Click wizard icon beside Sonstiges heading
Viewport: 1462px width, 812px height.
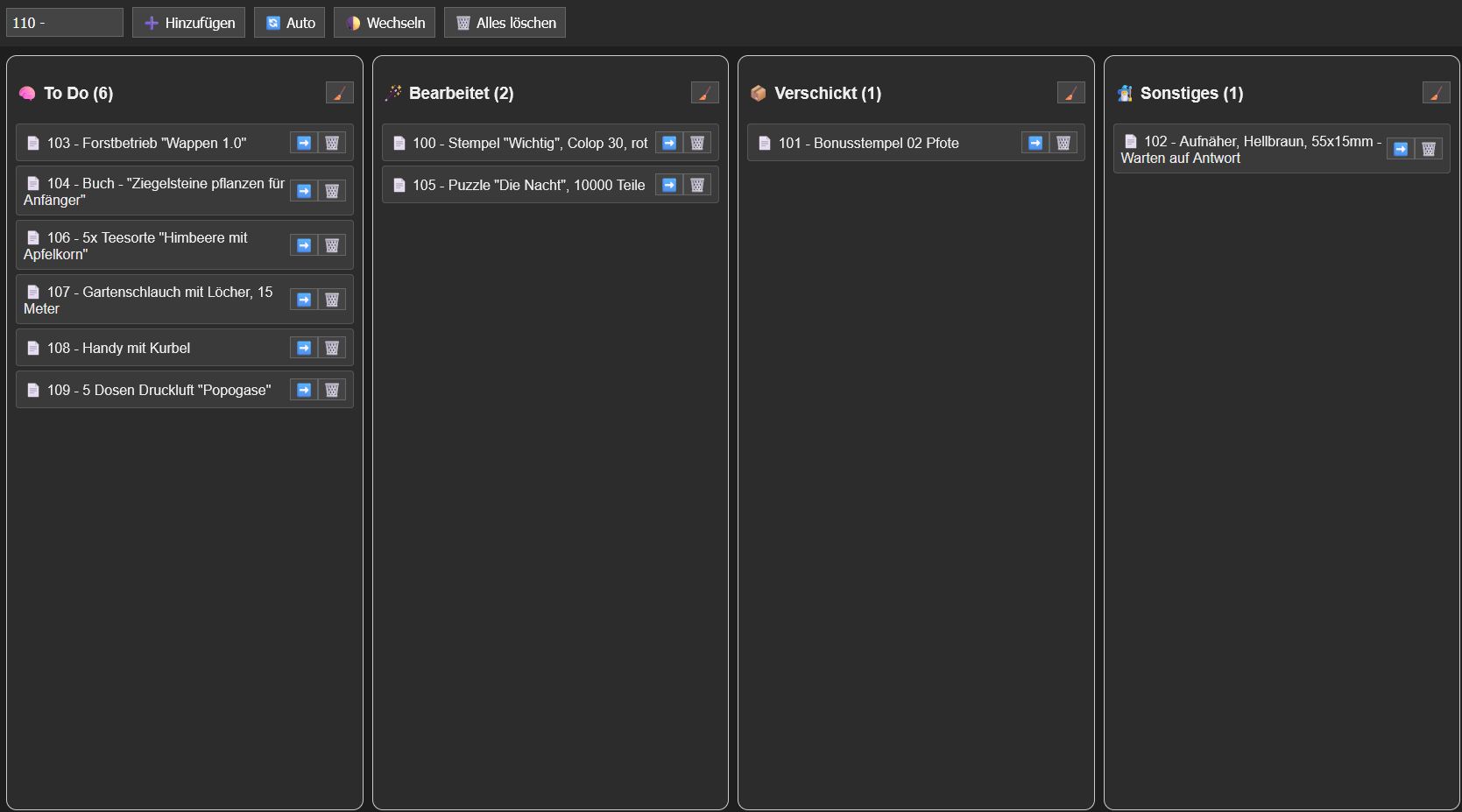point(1125,93)
